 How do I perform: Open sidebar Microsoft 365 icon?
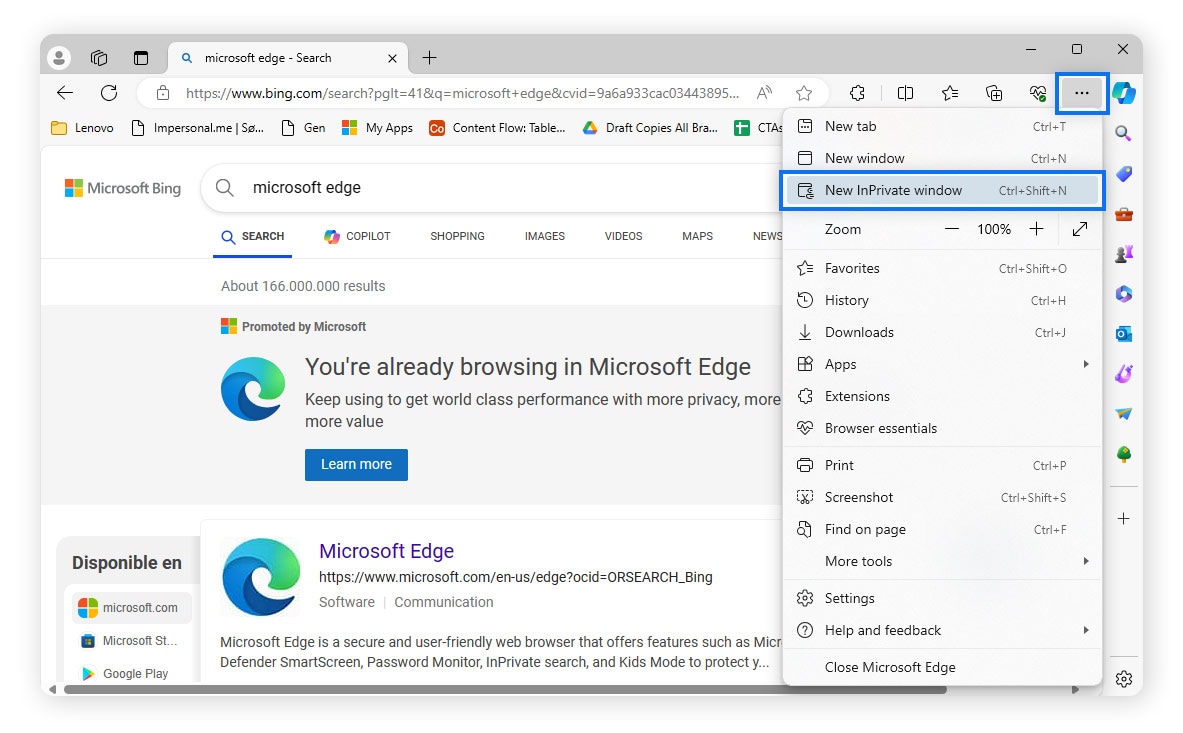point(1123,293)
